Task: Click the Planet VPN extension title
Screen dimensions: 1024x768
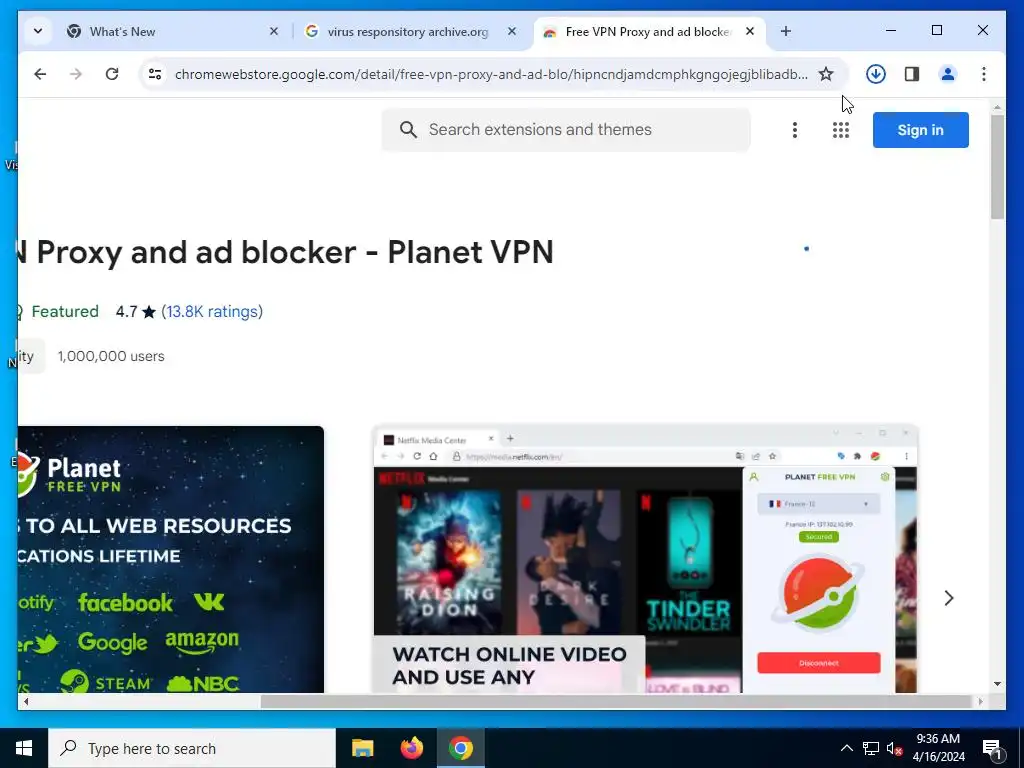Action: pos(286,252)
